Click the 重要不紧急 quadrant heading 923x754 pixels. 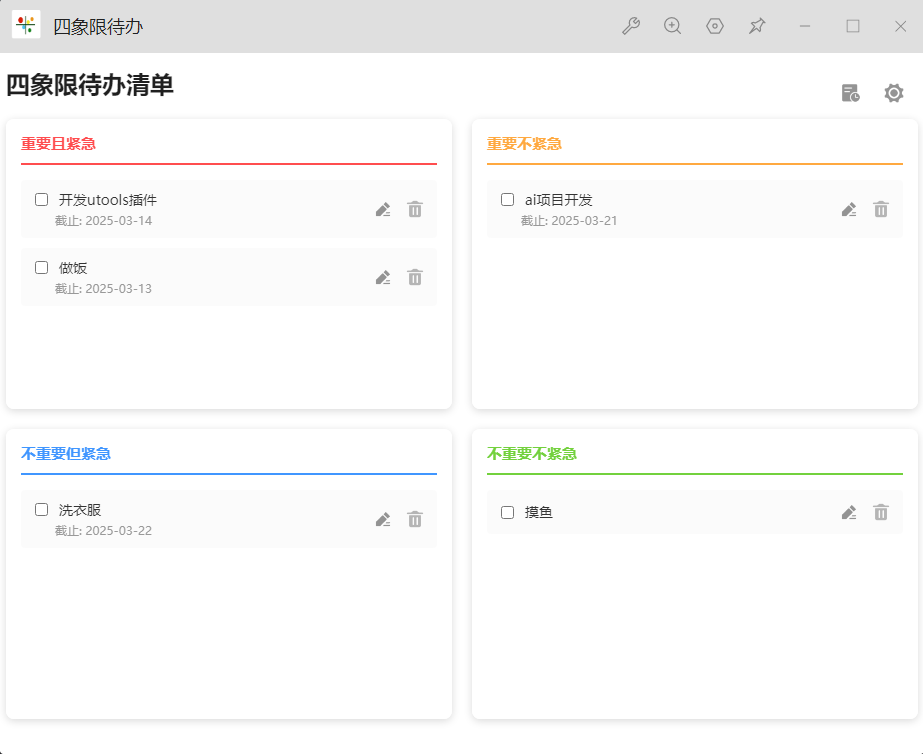pyautogui.click(x=524, y=144)
